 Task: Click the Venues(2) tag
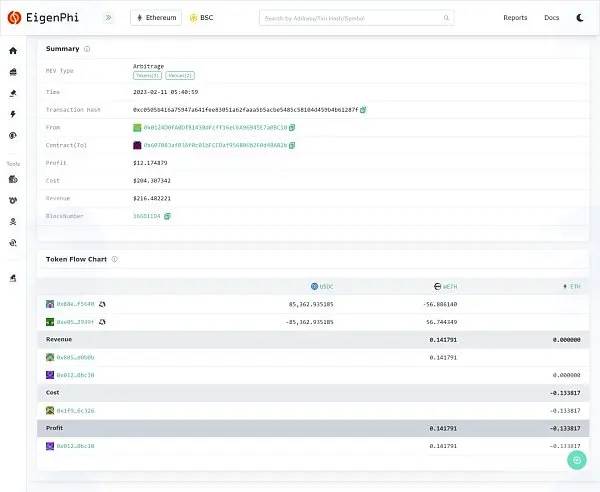pyautogui.click(x=180, y=75)
